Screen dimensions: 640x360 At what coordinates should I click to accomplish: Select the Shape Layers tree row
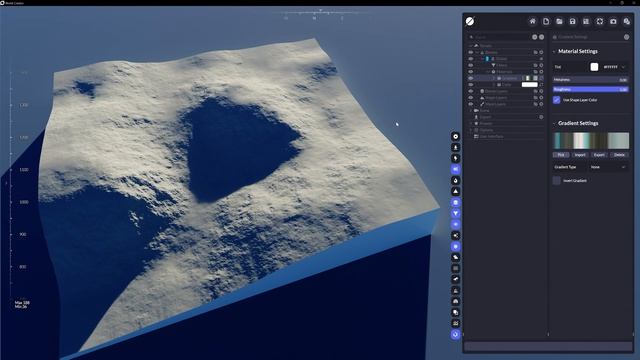click(506, 98)
